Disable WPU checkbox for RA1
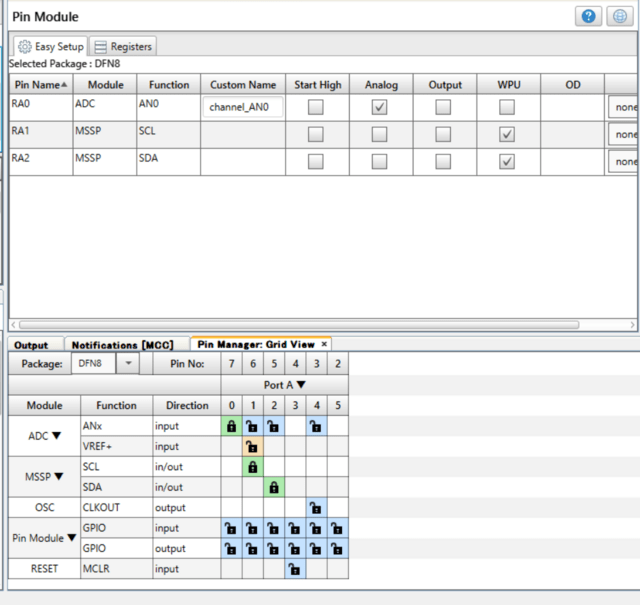 click(507, 134)
